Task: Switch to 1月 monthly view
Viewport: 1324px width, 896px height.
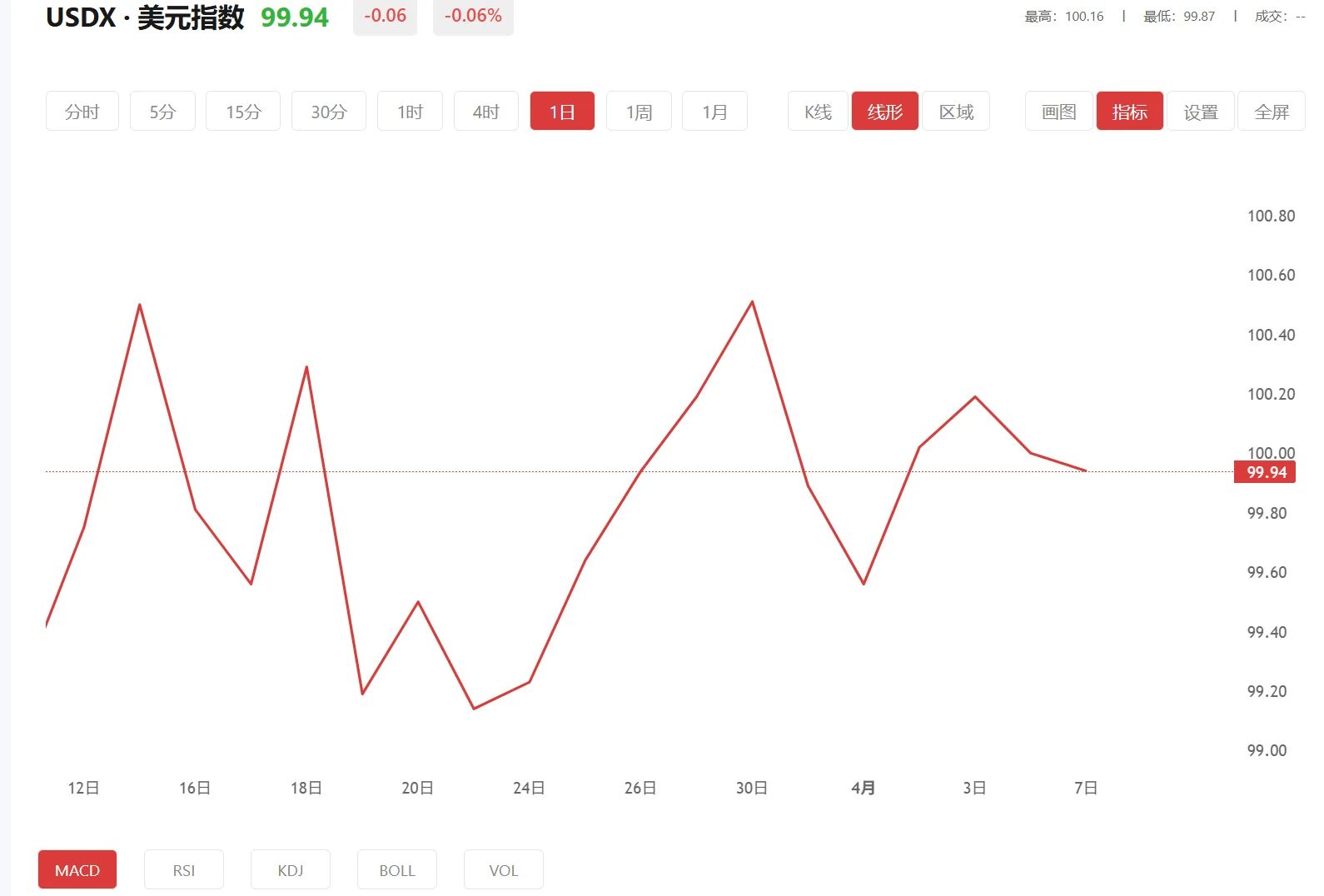Action: [714, 112]
